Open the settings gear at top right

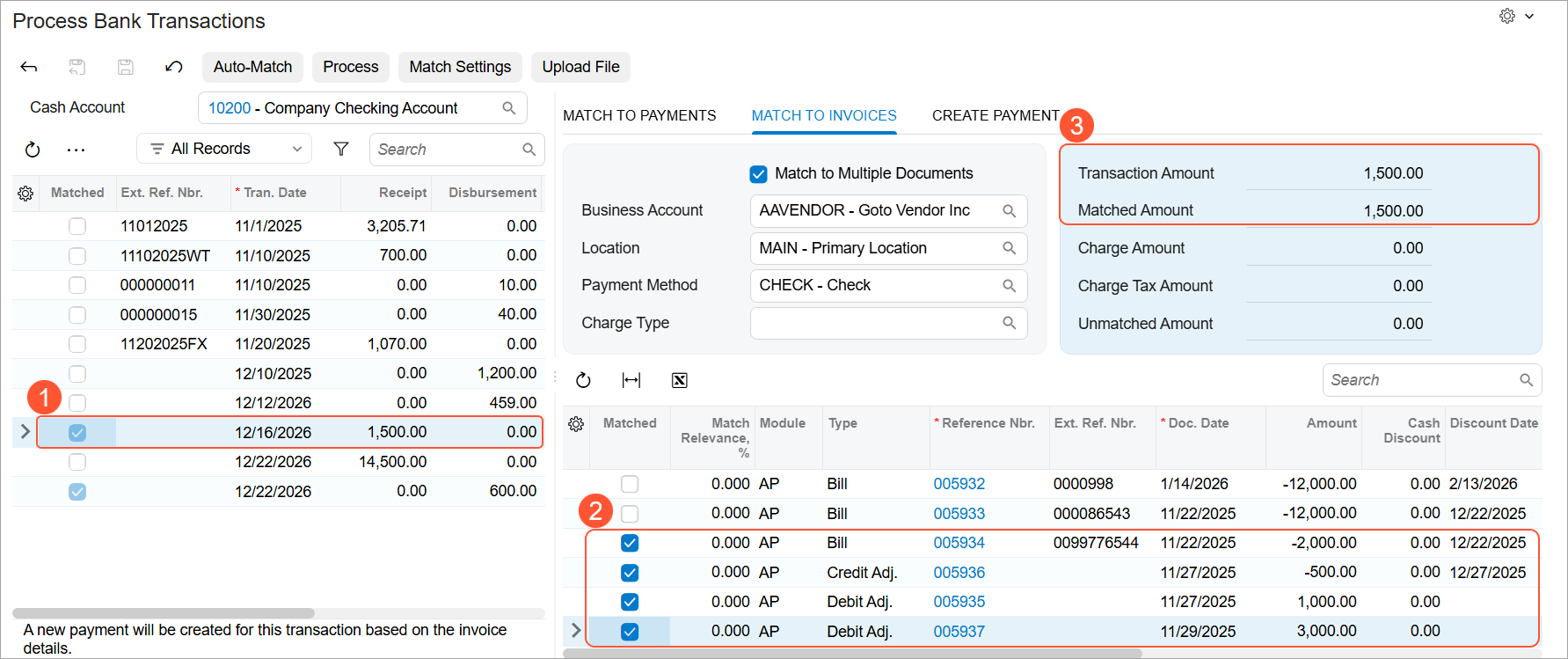[1507, 16]
